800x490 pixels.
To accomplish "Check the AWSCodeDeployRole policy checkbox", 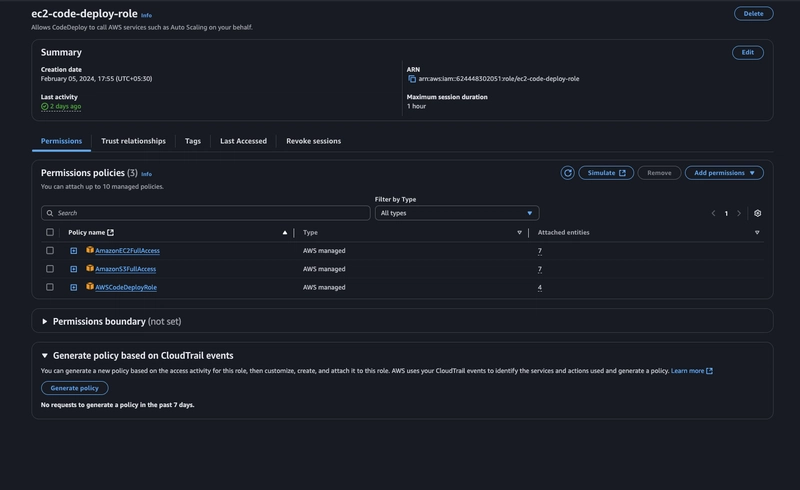I will coord(49,287).
